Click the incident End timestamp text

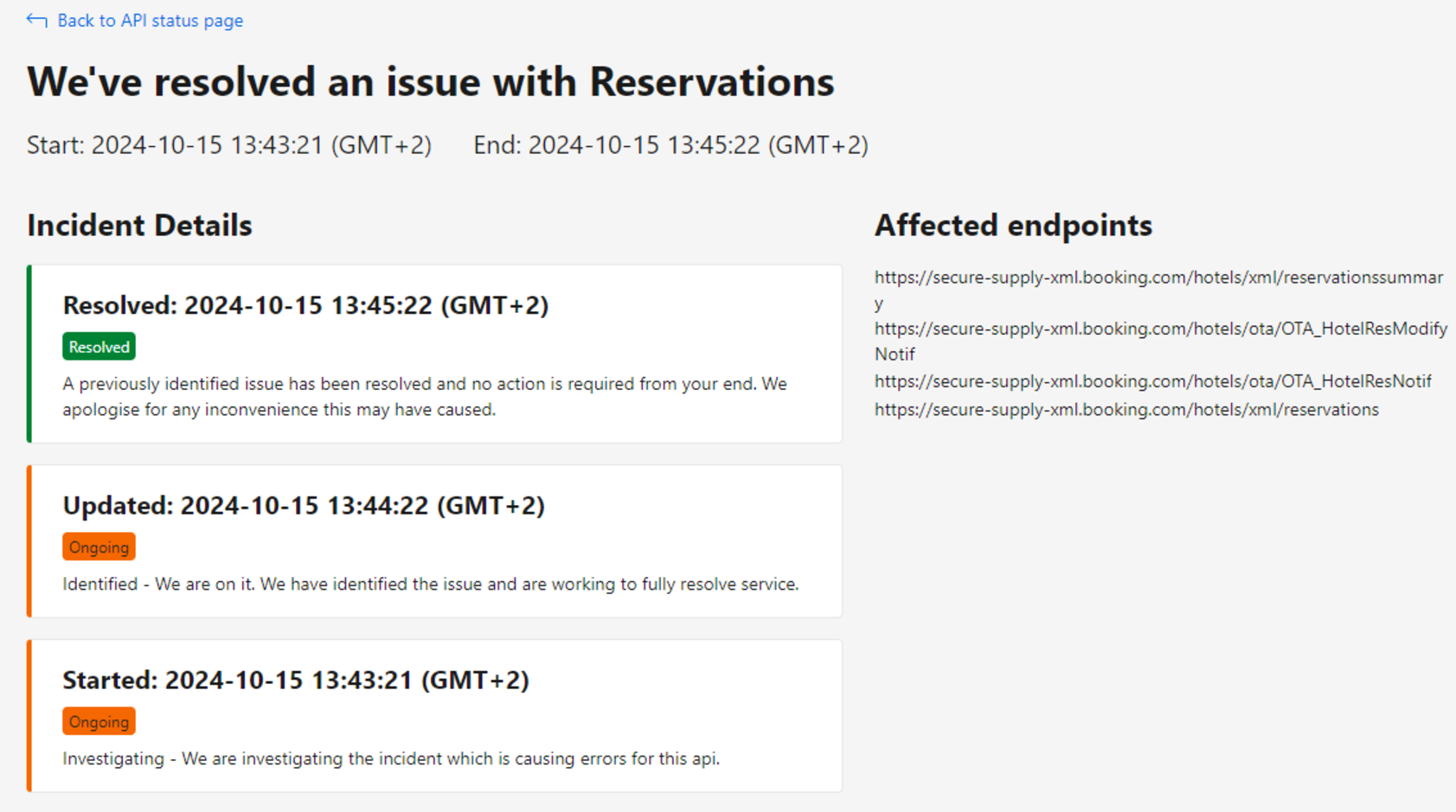(670, 145)
